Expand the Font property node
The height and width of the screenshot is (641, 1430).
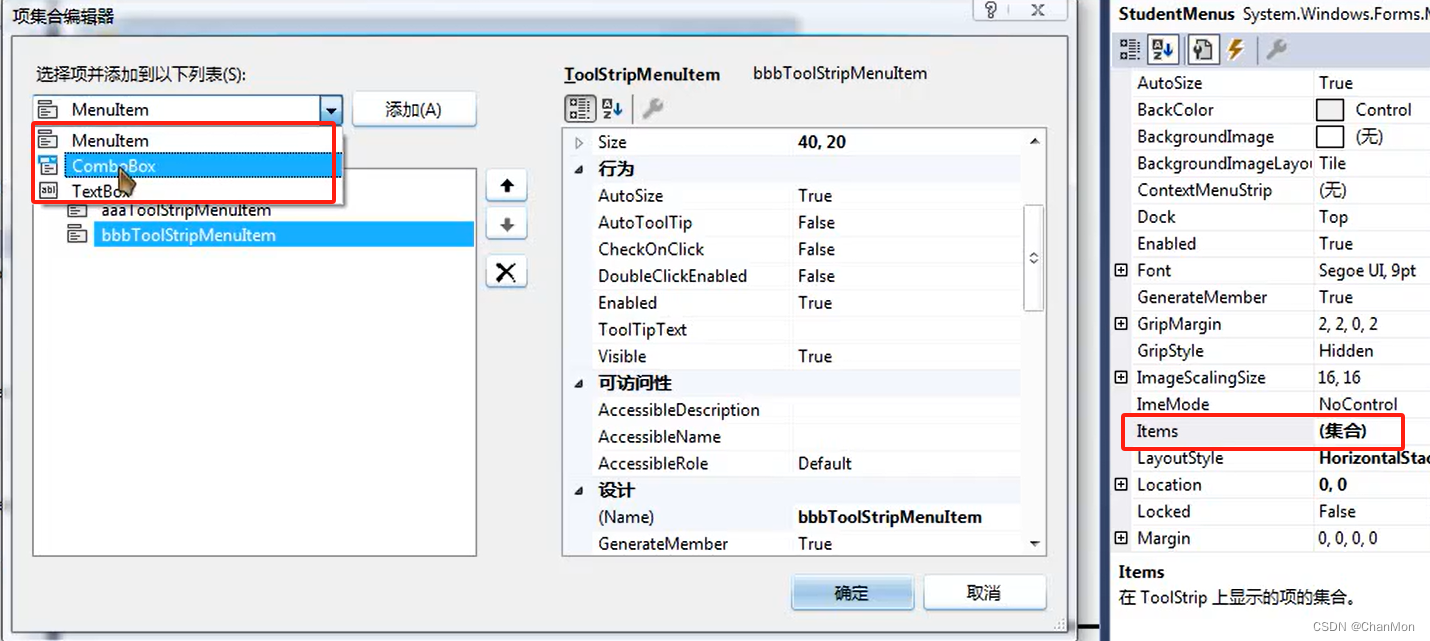pos(1121,270)
